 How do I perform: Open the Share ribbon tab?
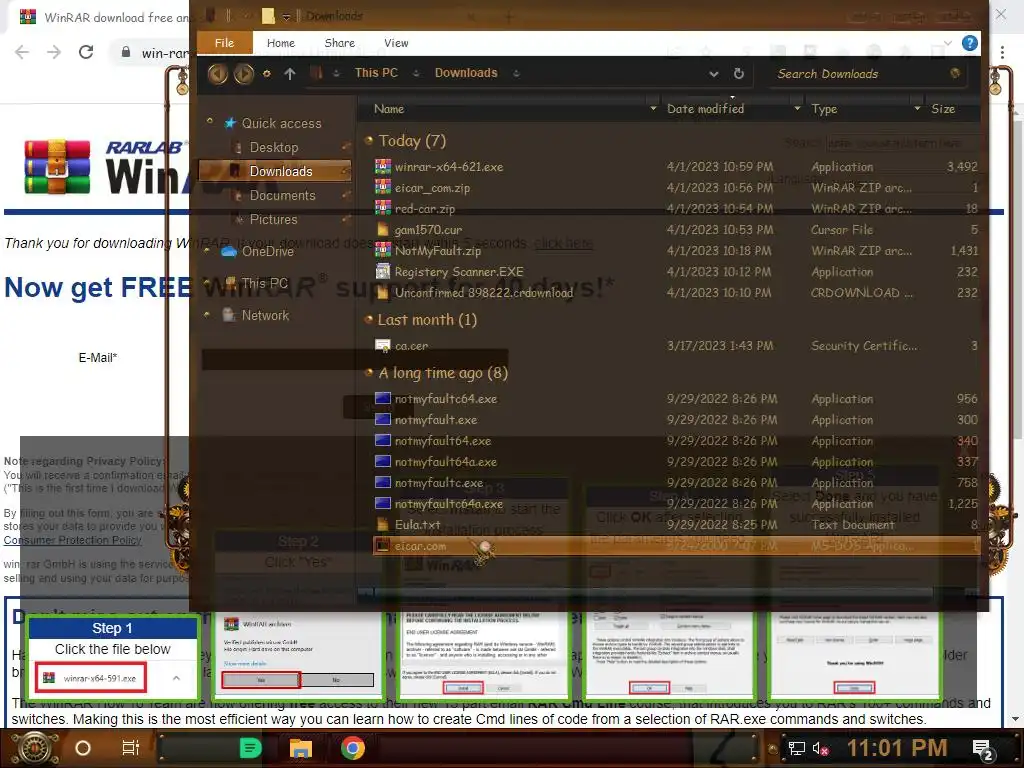click(x=340, y=43)
